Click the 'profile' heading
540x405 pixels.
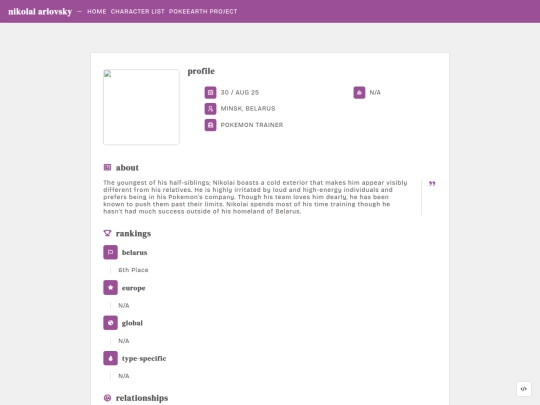click(x=201, y=71)
